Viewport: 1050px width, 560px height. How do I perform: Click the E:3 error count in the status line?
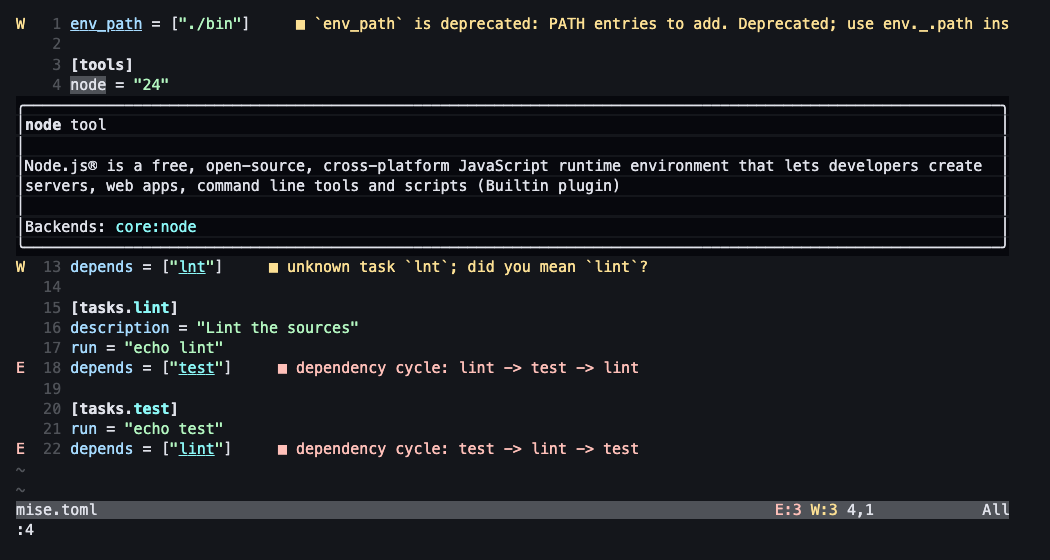pyautogui.click(x=788, y=510)
